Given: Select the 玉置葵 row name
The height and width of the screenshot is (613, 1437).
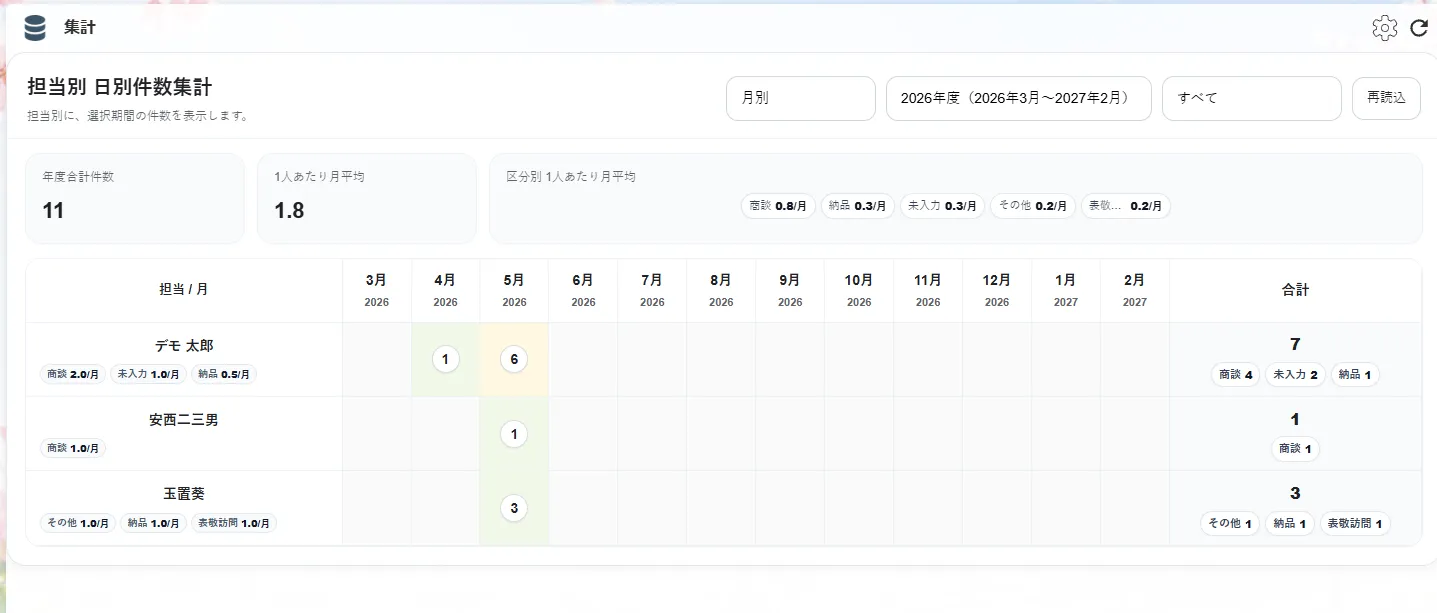Looking at the screenshot, I should tap(184, 494).
